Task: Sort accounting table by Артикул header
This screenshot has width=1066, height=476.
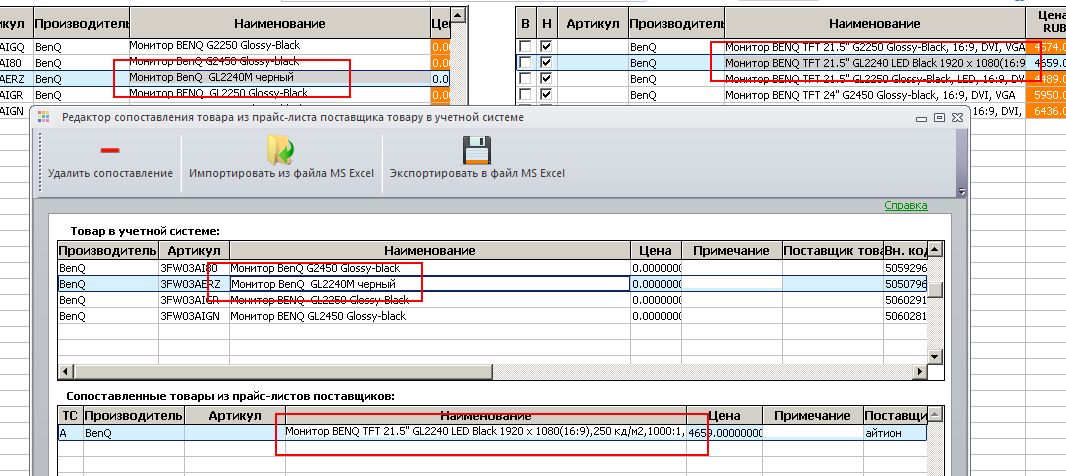Action: click(x=194, y=250)
